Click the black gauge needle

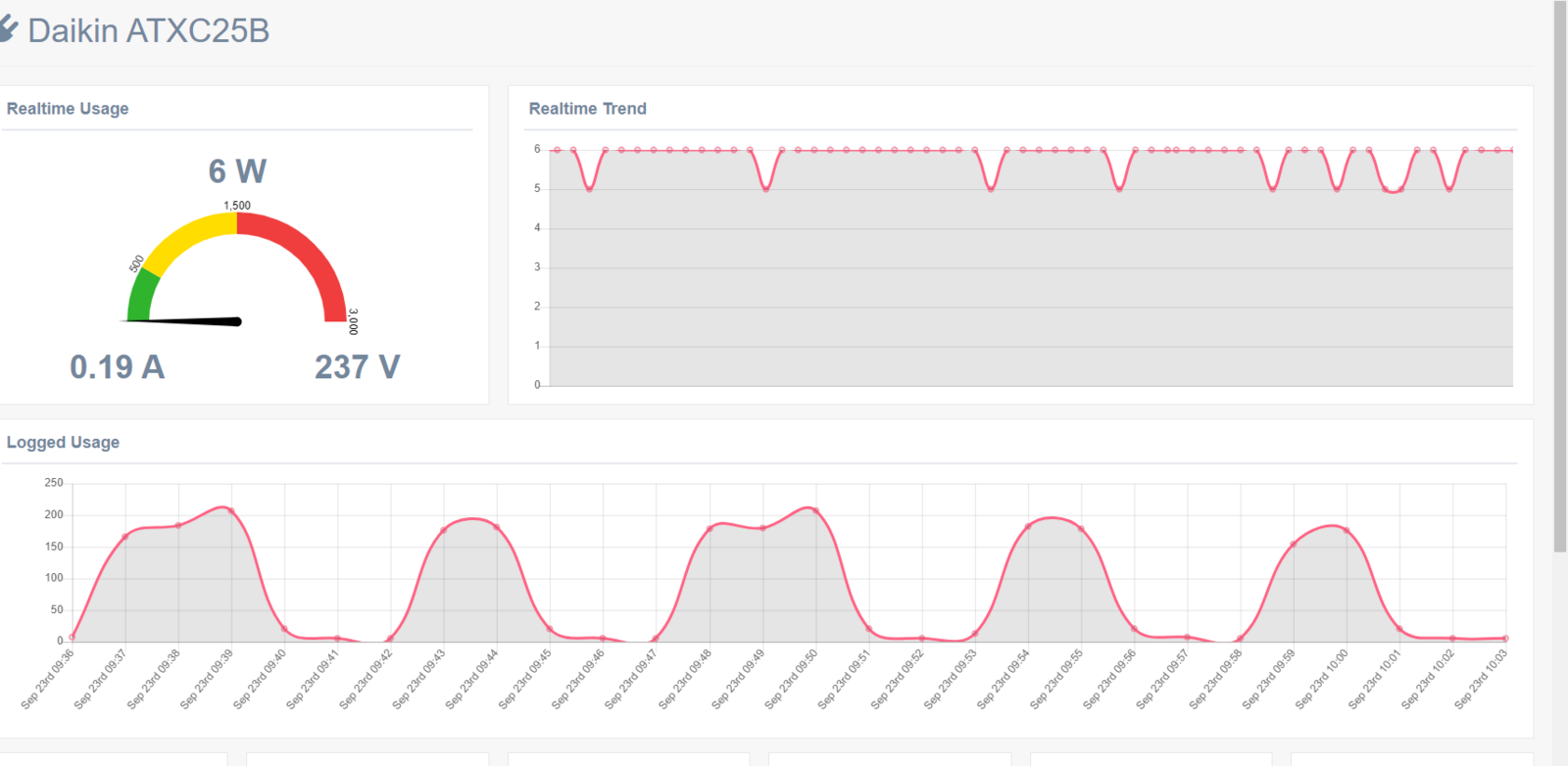click(183, 320)
